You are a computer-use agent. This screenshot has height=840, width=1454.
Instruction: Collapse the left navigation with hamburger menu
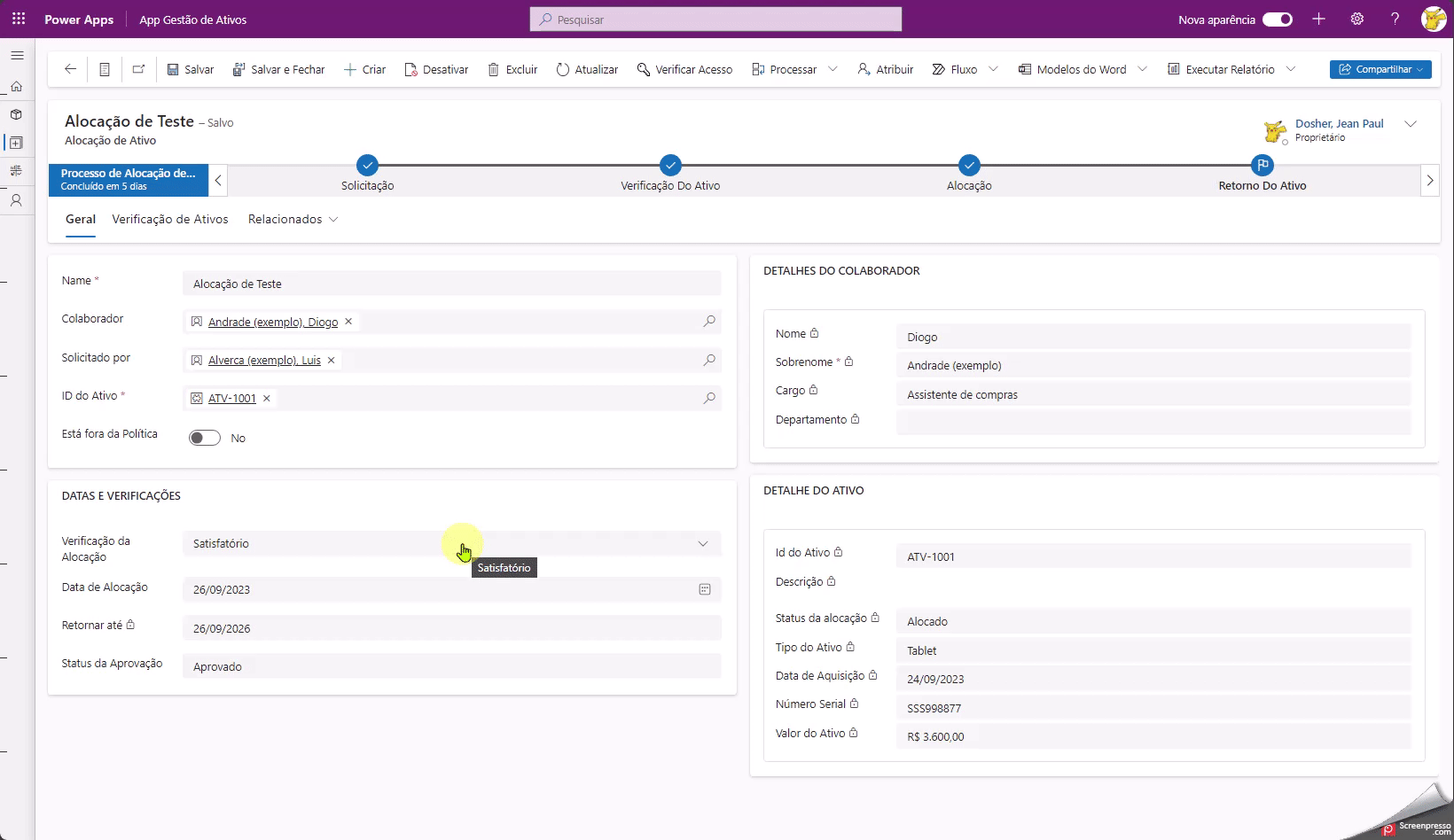17,55
